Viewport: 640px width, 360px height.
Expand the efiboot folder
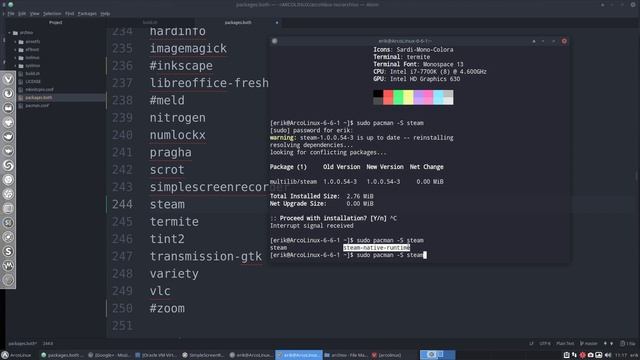(x=16, y=49)
